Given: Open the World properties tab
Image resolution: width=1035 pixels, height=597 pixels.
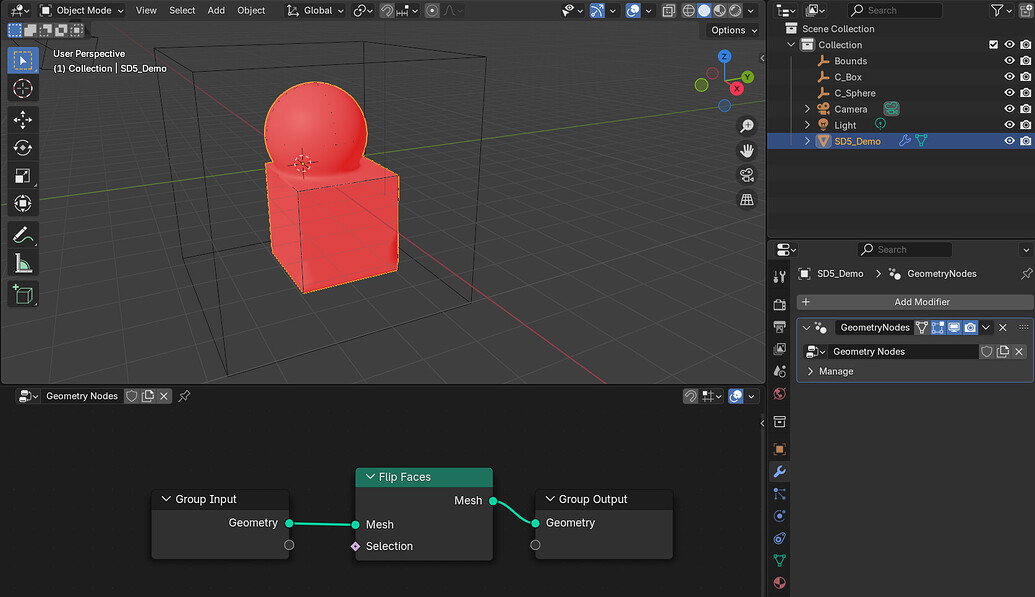Looking at the screenshot, I should coord(780,394).
